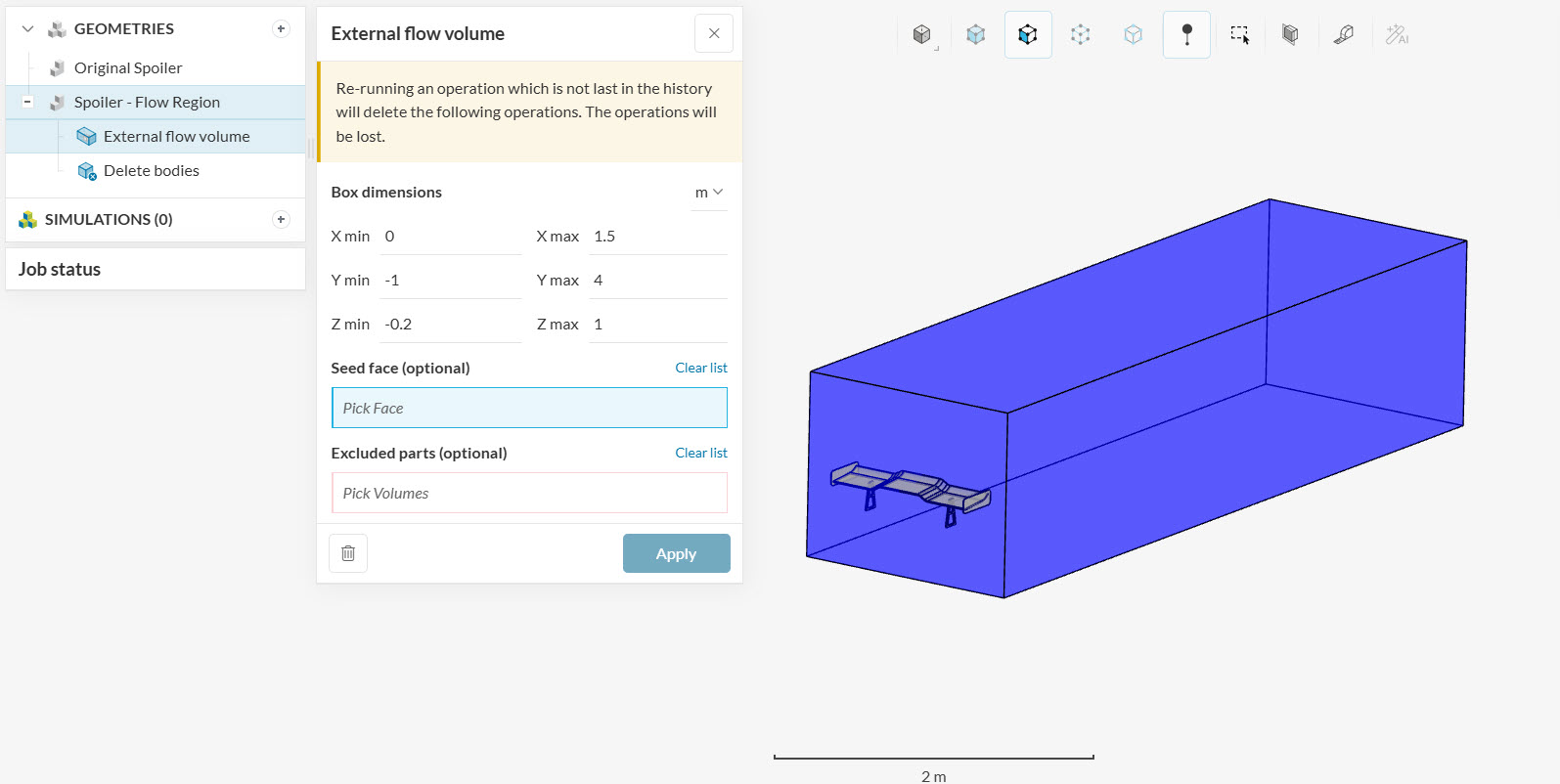Image resolution: width=1560 pixels, height=784 pixels.
Task: Open the cutting plane tool
Action: click(1290, 35)
